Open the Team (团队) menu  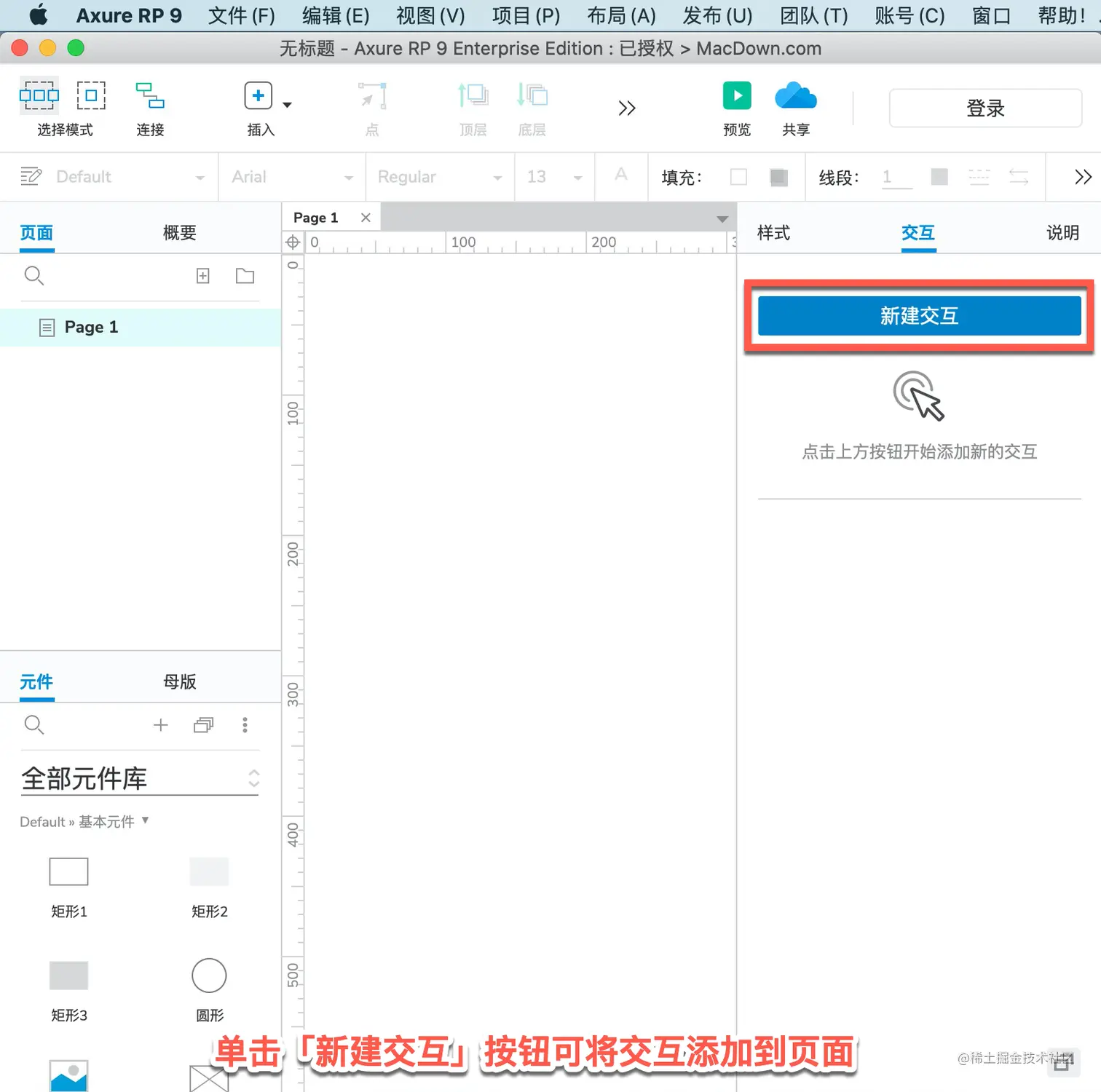click(x=814, y=15)
